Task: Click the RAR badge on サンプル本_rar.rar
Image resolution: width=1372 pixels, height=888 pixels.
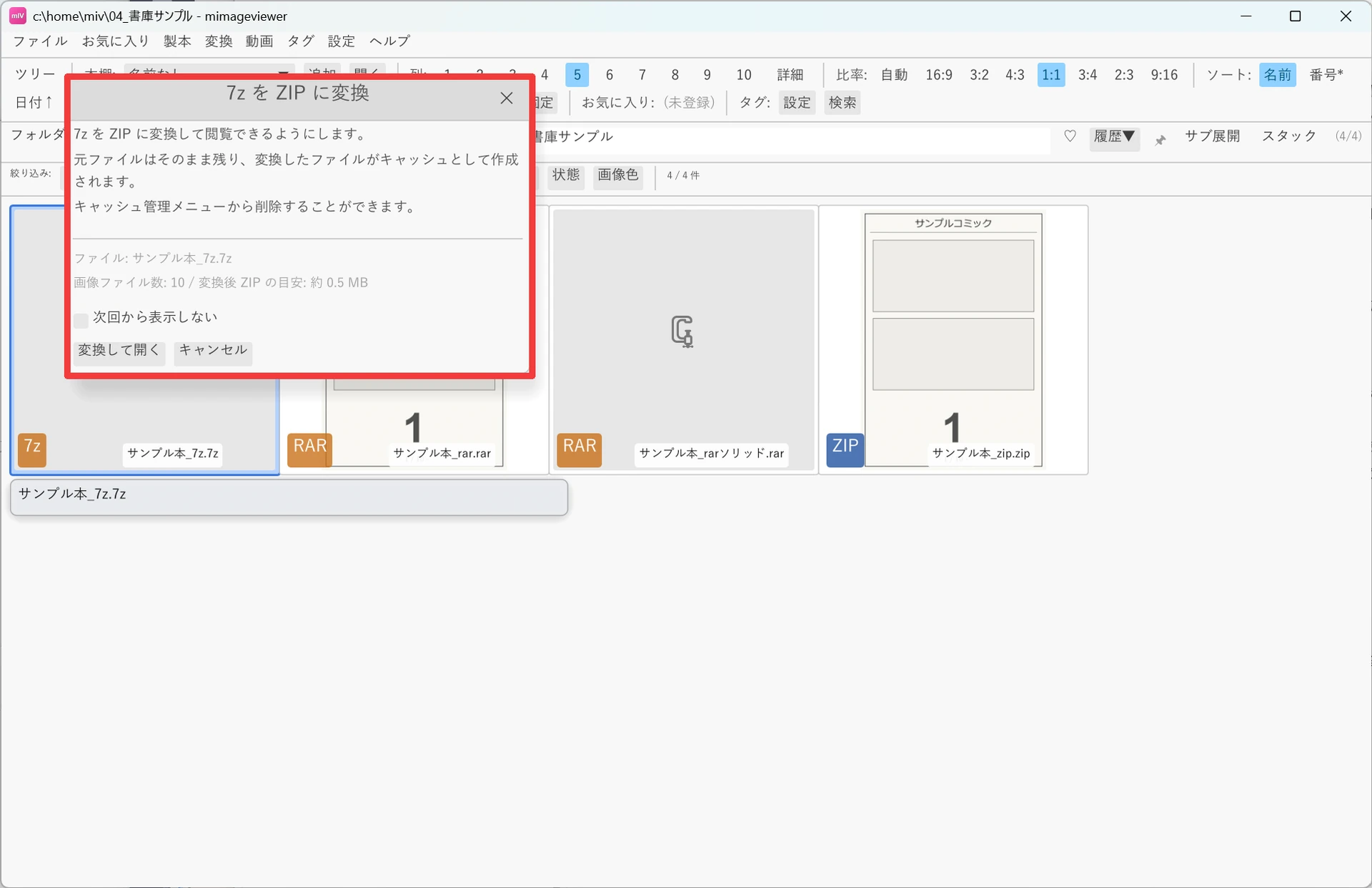Action: pyautogui.click(x=309, y=450)
